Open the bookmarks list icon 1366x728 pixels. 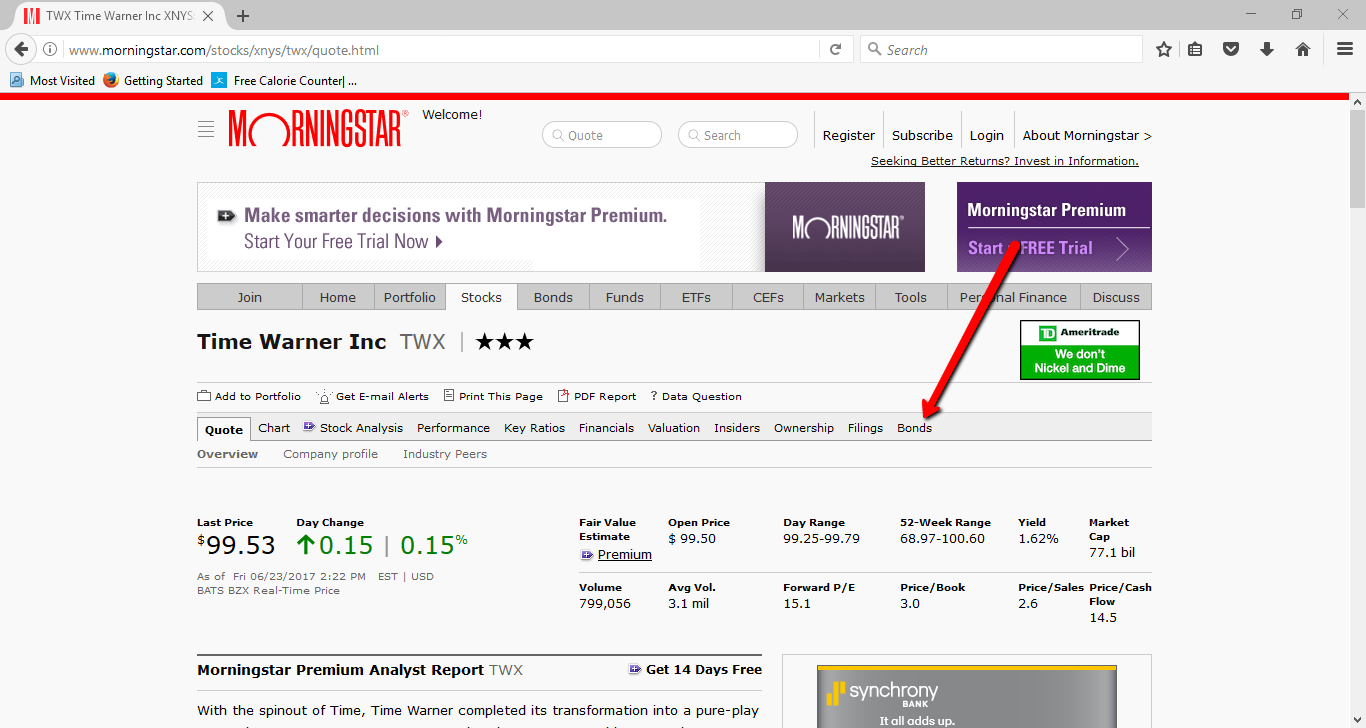tap(1195, 49)
